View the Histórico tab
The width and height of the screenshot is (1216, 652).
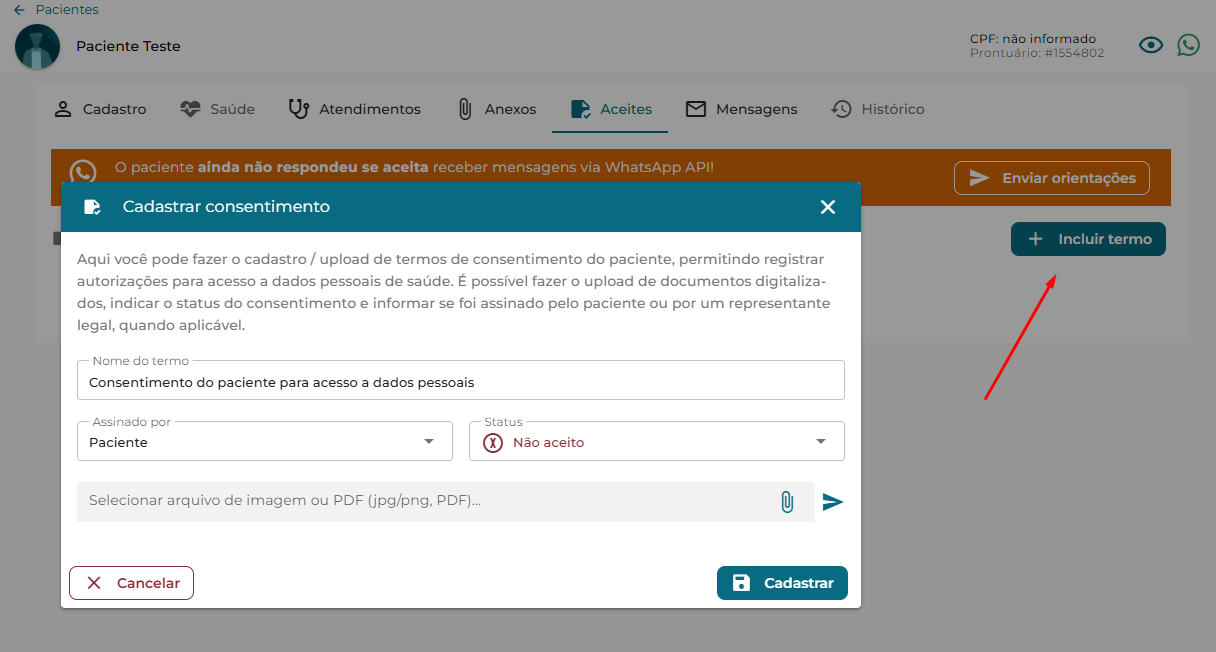click(877, 109)
